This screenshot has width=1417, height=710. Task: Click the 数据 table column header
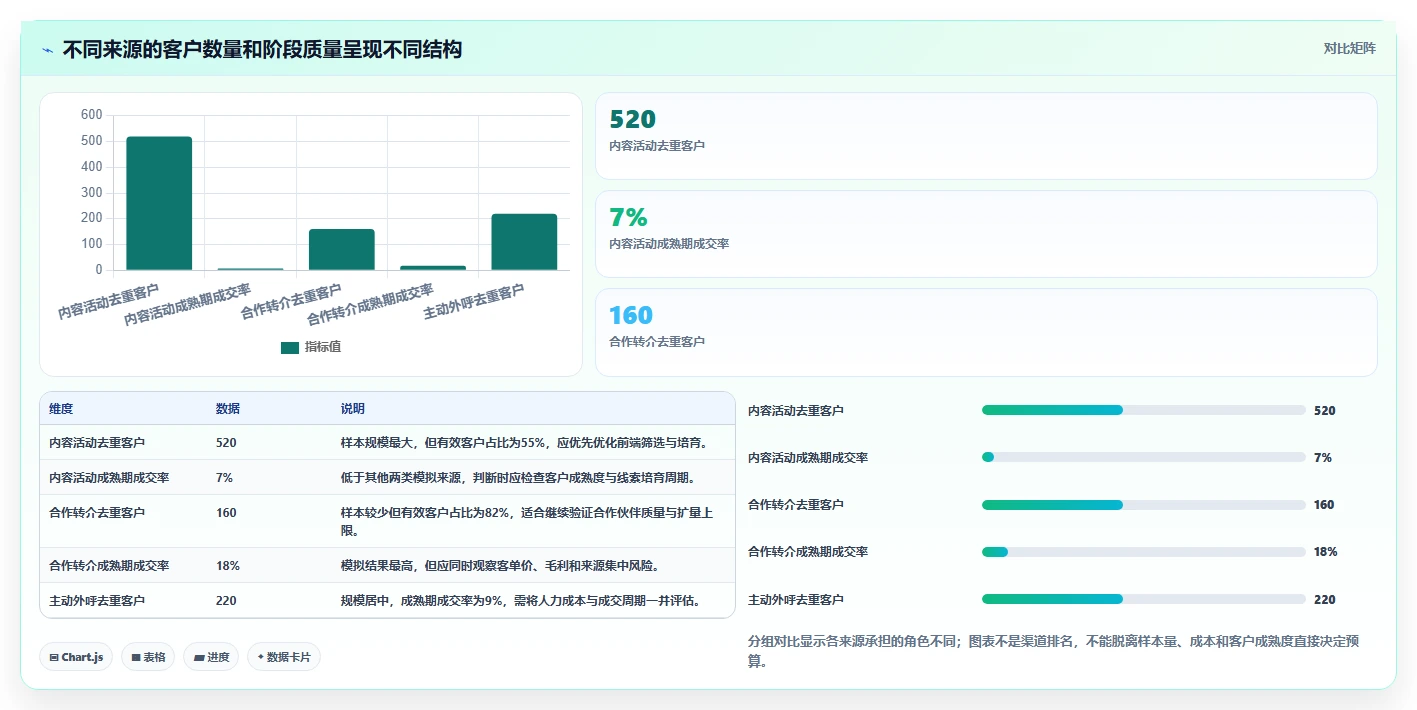228,409
